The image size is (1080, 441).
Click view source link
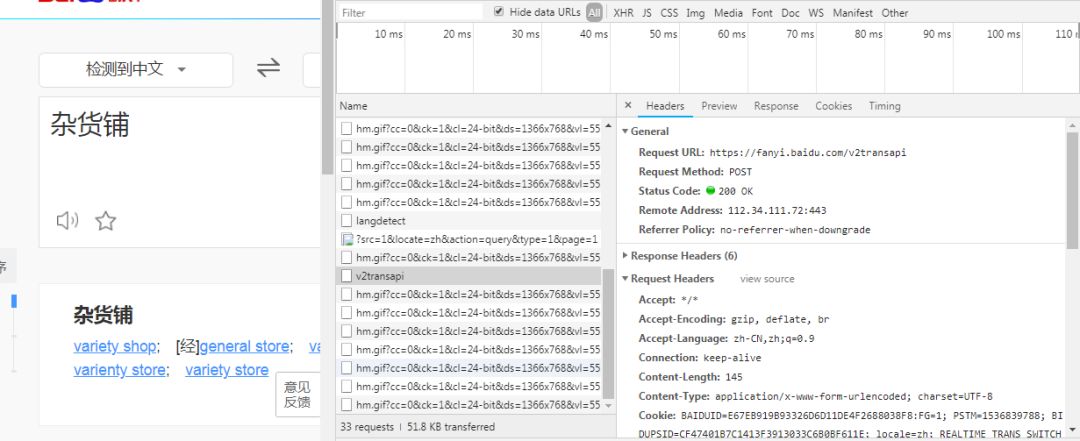767,279
